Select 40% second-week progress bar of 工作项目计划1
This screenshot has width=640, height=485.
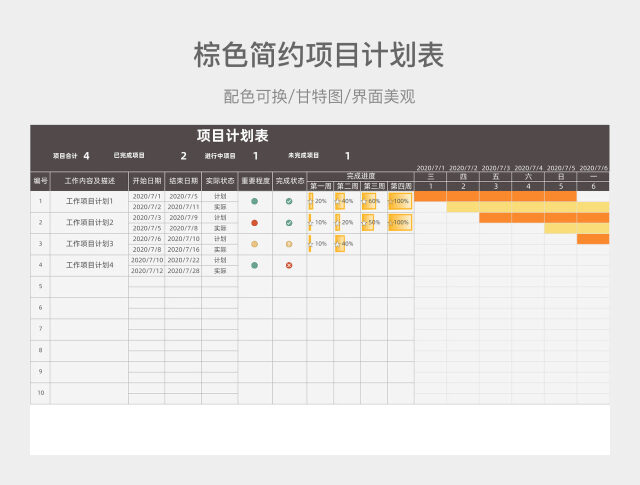point(340,201)
